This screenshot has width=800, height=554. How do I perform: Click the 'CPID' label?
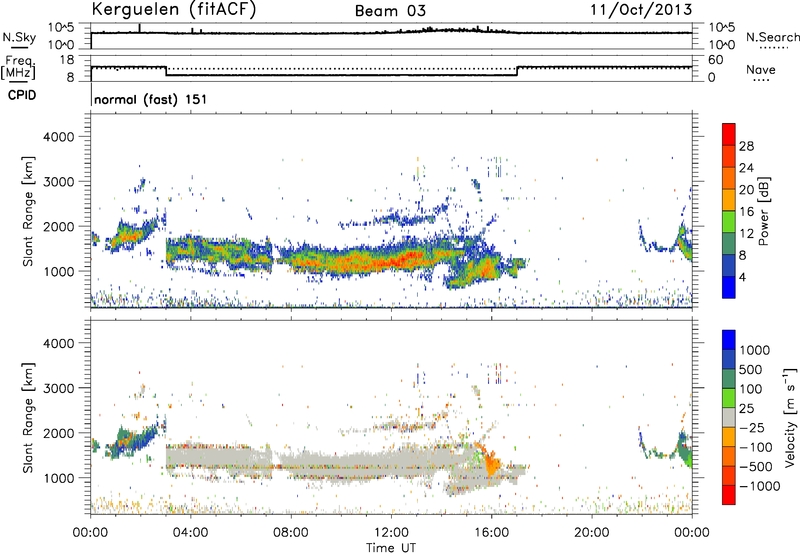pos(22,95)
